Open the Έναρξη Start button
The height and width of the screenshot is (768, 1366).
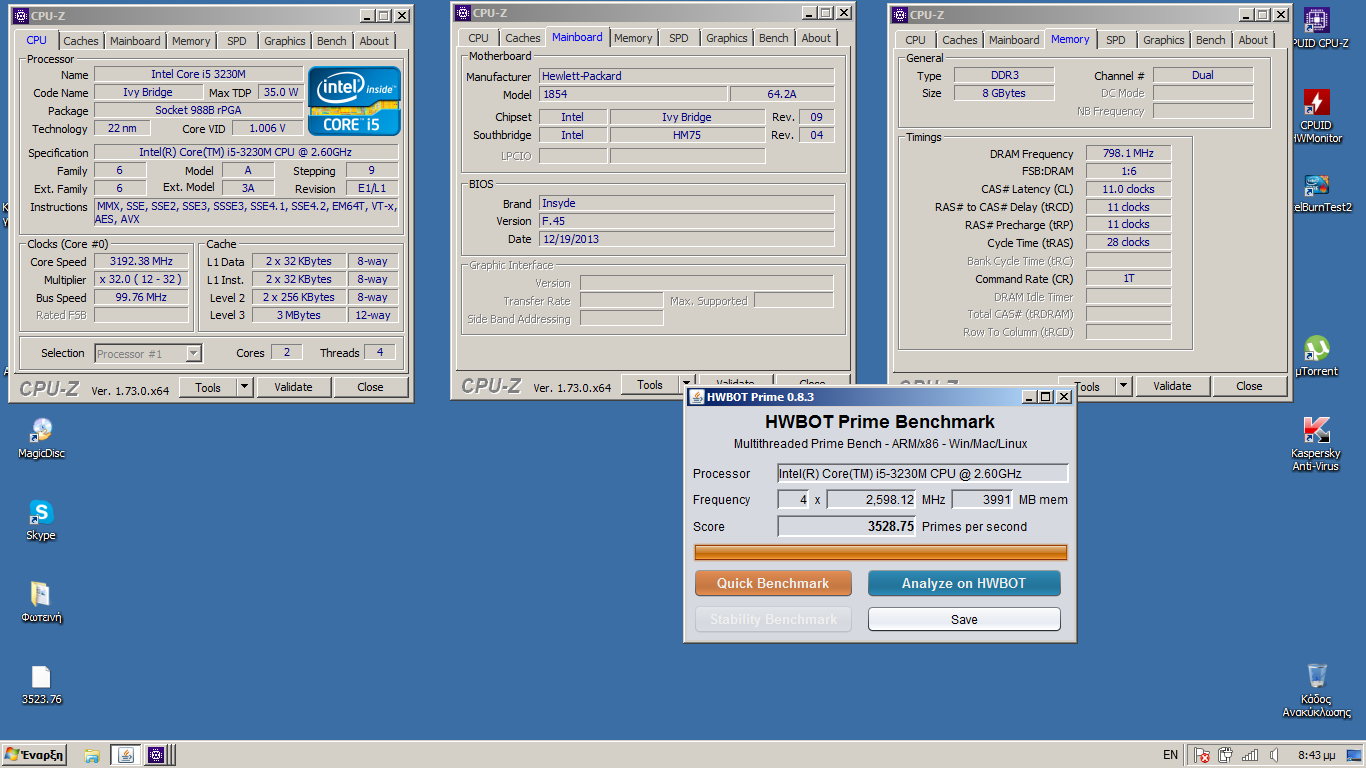point(34,755)
